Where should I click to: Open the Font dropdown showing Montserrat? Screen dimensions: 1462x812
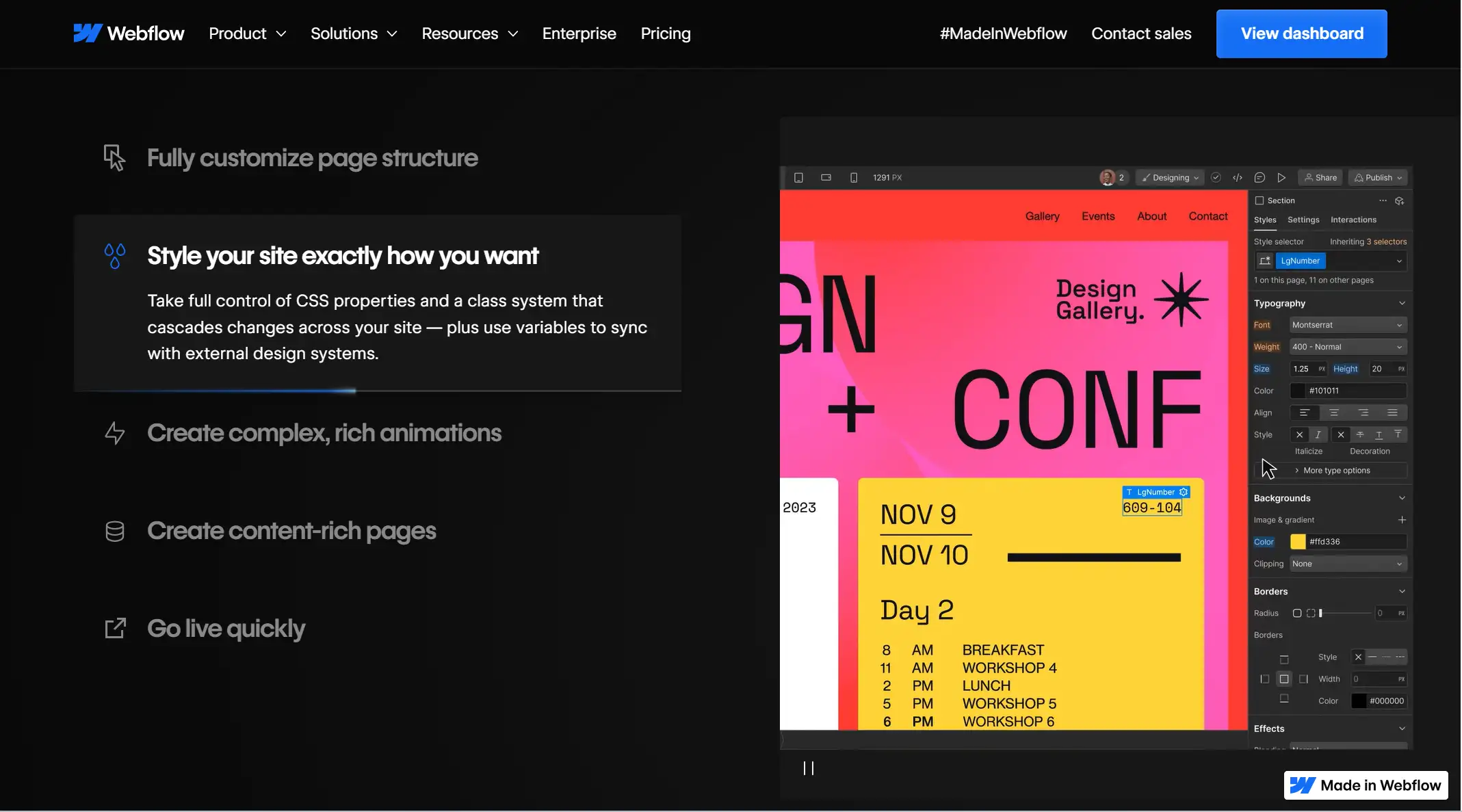(1346, 324)
